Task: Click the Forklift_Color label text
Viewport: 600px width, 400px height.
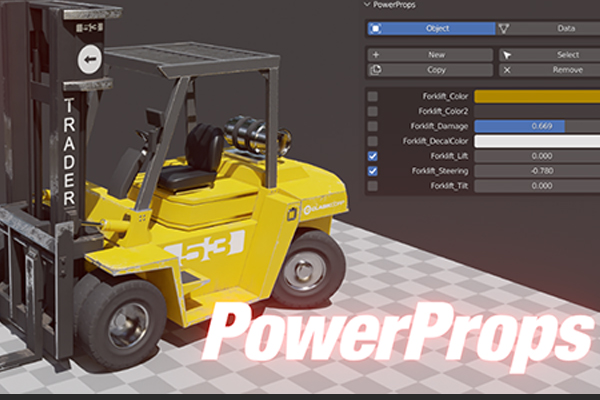Action: click(x=445, y=96)
